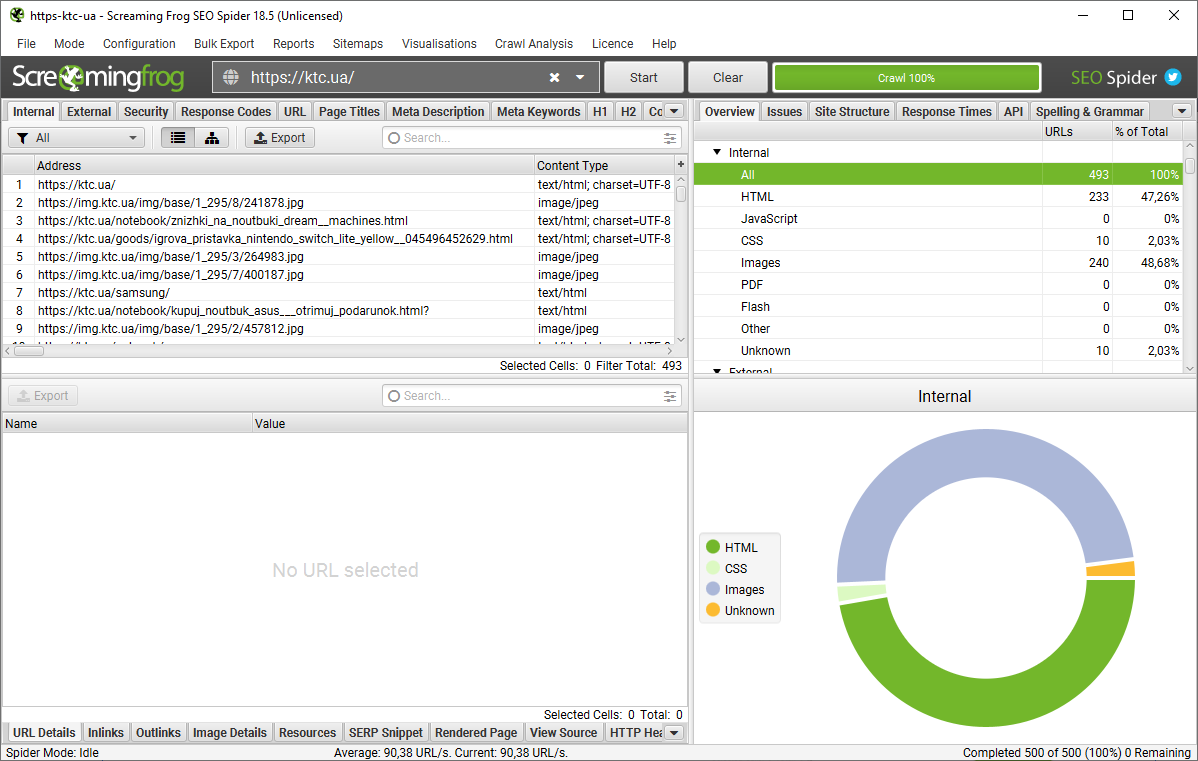Click the Crawl 100% progress bar

(x=906, y=78)
